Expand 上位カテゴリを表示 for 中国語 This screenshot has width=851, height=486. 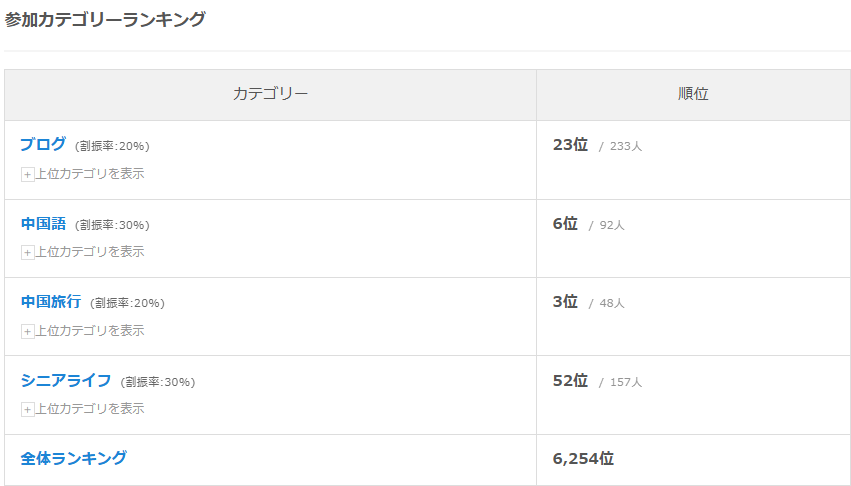click(90, 252)
